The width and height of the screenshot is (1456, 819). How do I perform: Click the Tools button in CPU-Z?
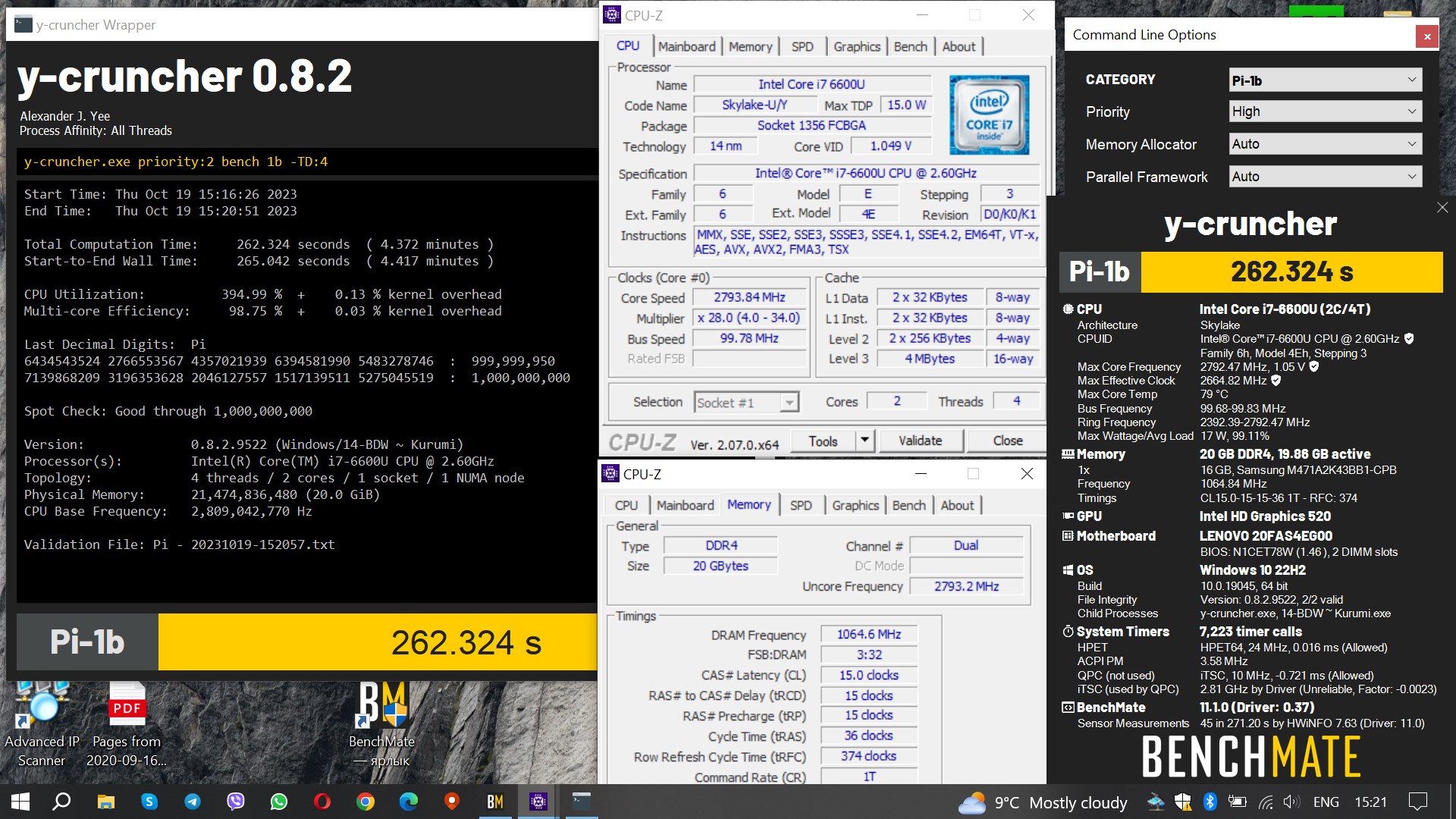tap(823, 441)
